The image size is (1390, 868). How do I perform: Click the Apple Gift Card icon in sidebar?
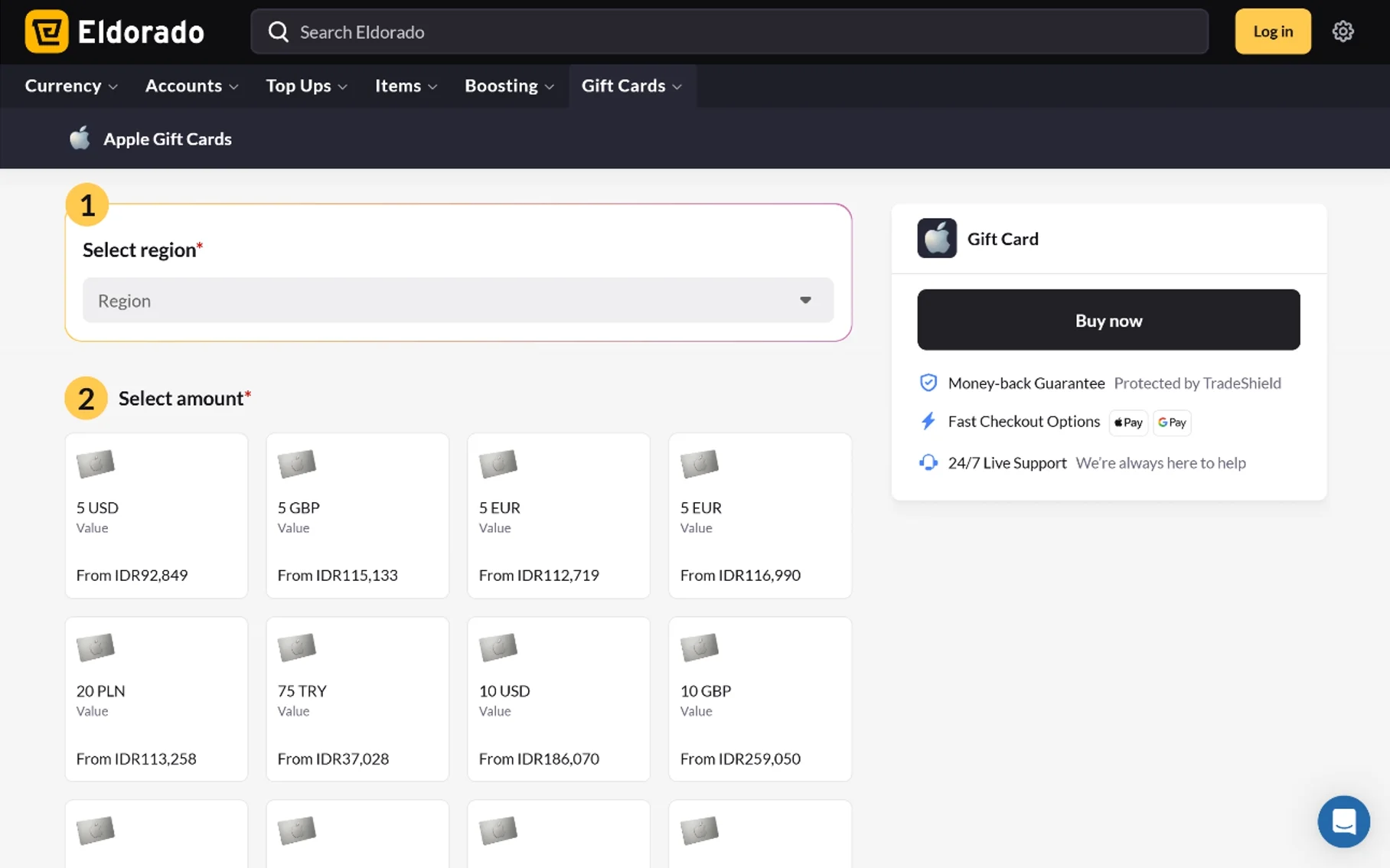tap(937, 238)
